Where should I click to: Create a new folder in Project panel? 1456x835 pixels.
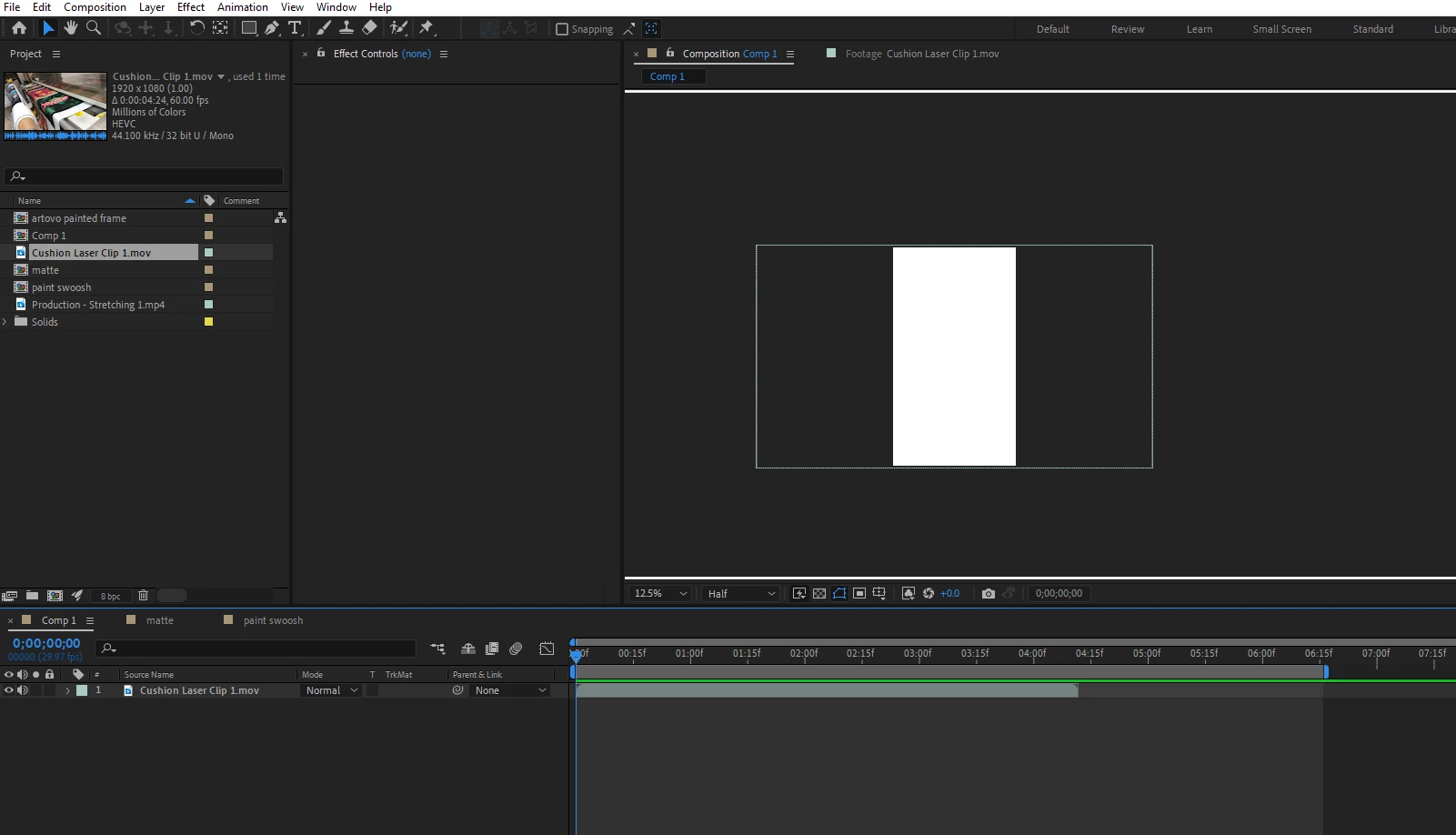pyautogui.click(x=32, y=596)
